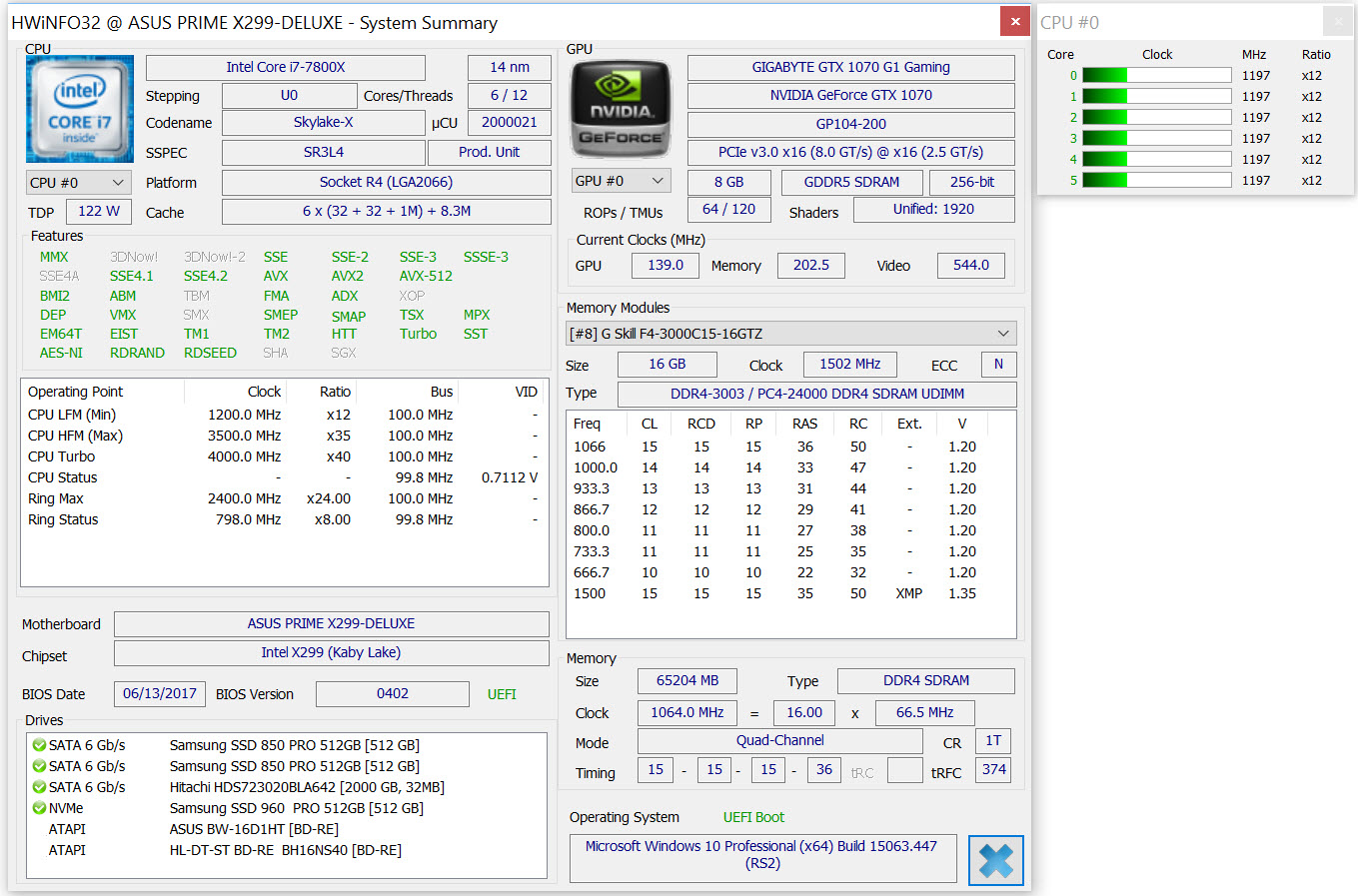Click the PCIe v3.0 x16 bus field
This screenshot has width=1358, height=896.
[851, 152]
